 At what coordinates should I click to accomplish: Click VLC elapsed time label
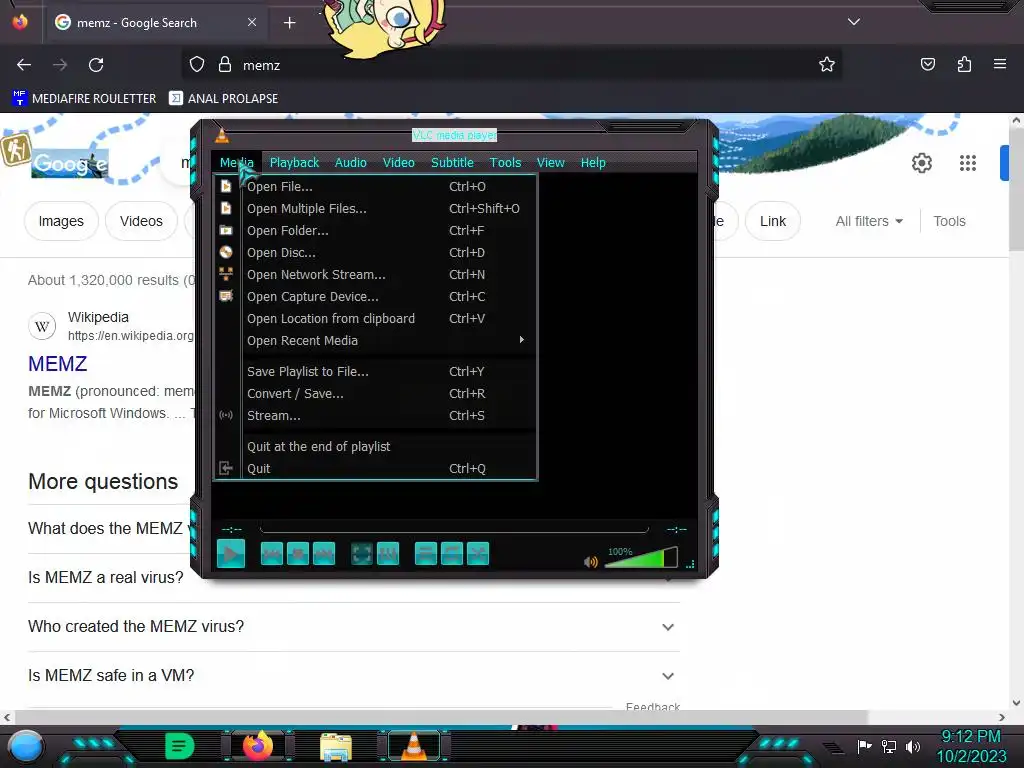pos(232,530)
